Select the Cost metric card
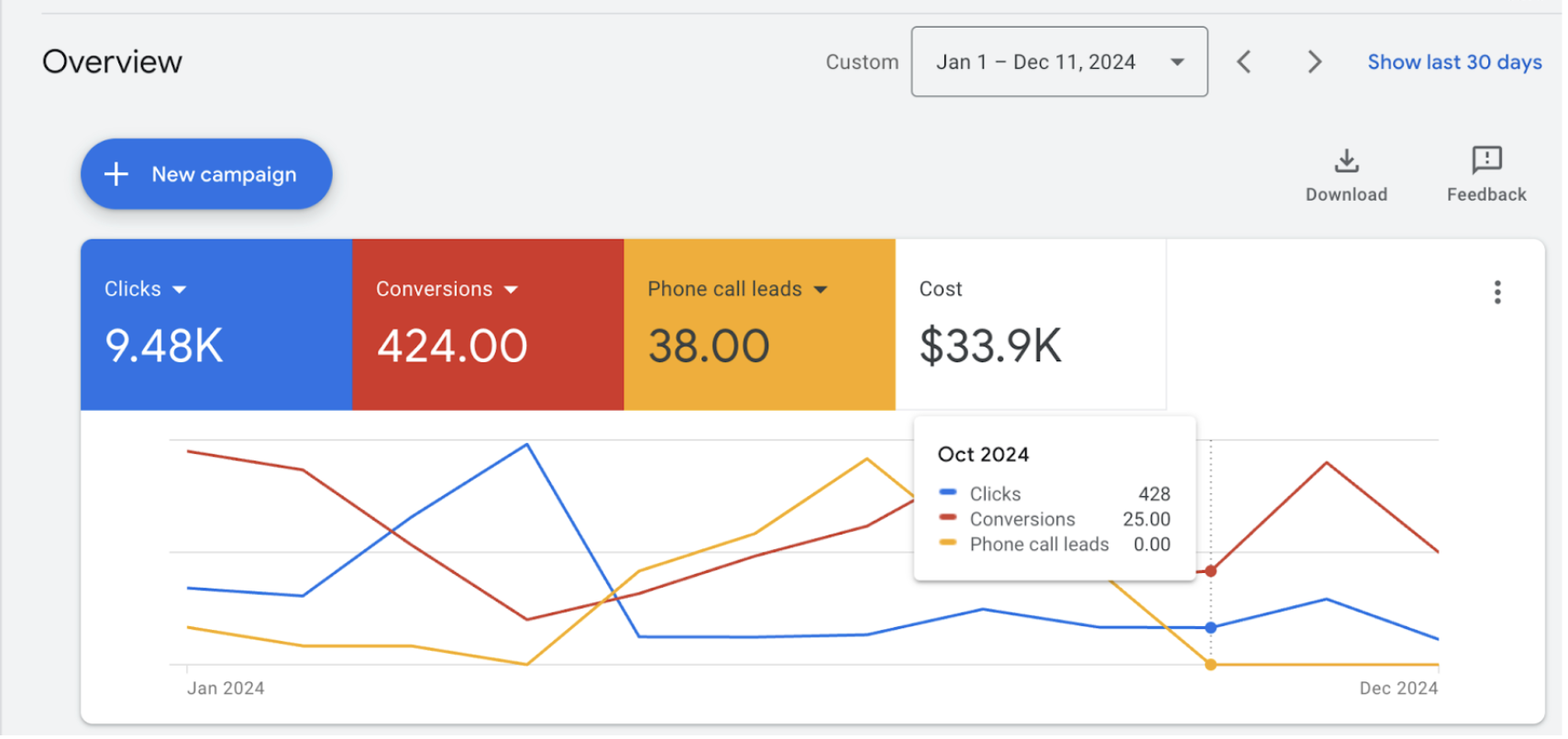Image resolution: width=1568 pixels, height=739 pixels. tap(1030, 325)
